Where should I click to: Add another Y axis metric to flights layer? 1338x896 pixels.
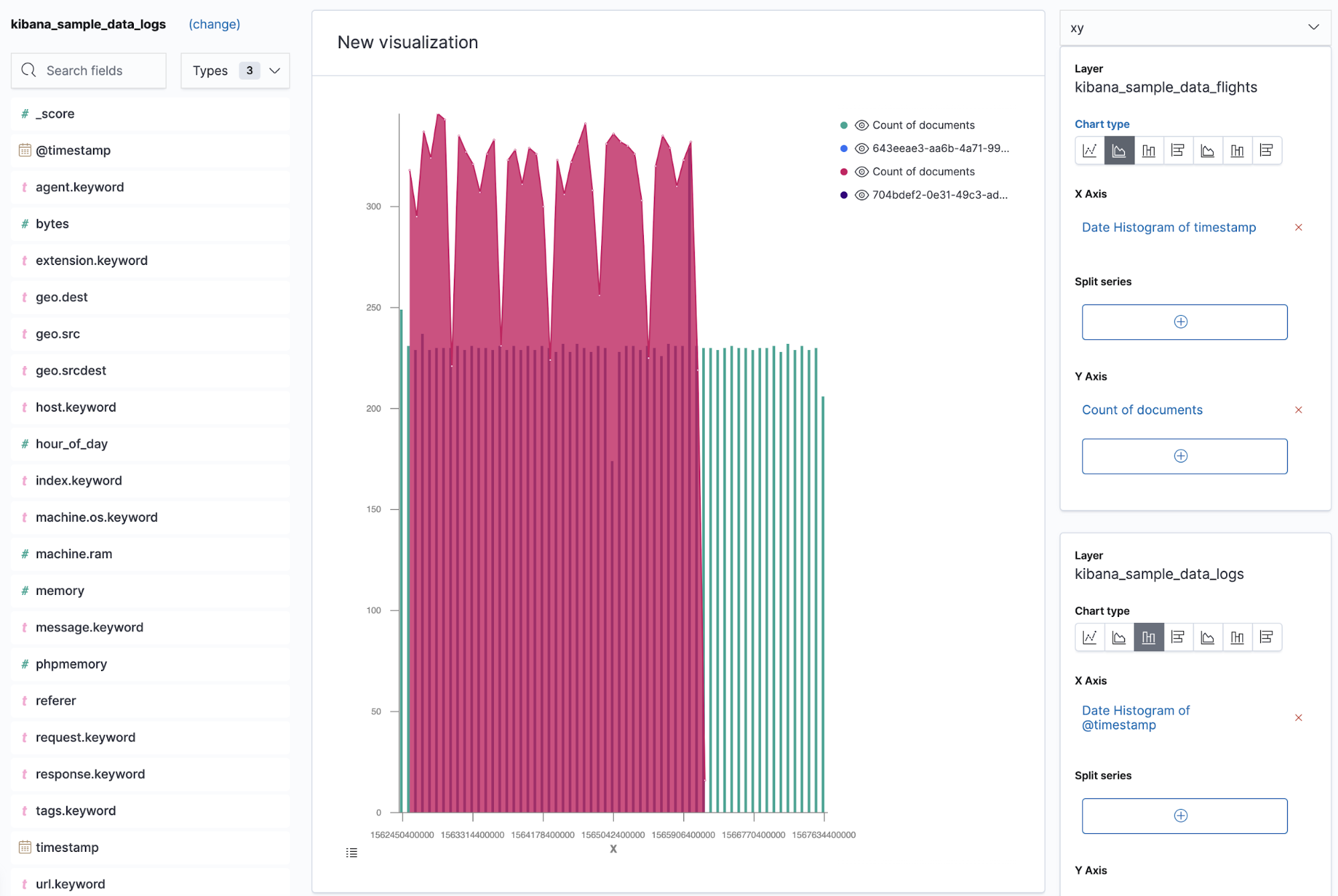pos(1184,456)
